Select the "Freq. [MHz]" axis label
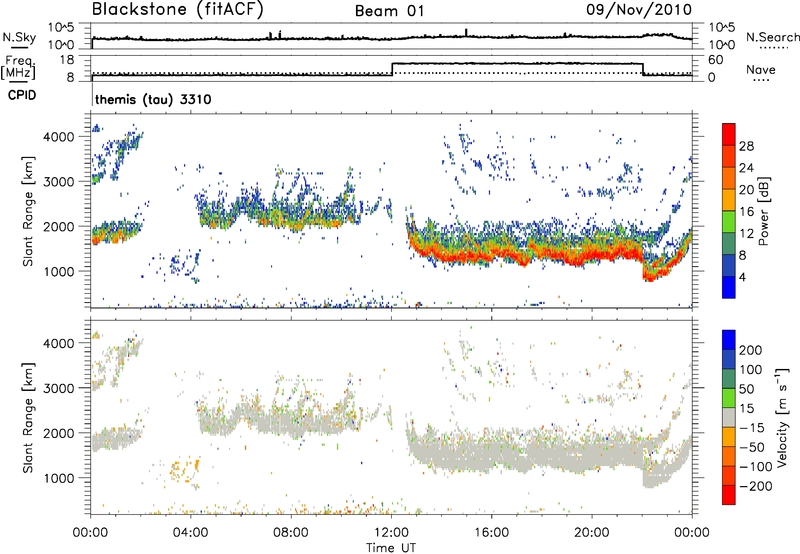The width and height of the screenshot is (800, 554). pos(18,68)
